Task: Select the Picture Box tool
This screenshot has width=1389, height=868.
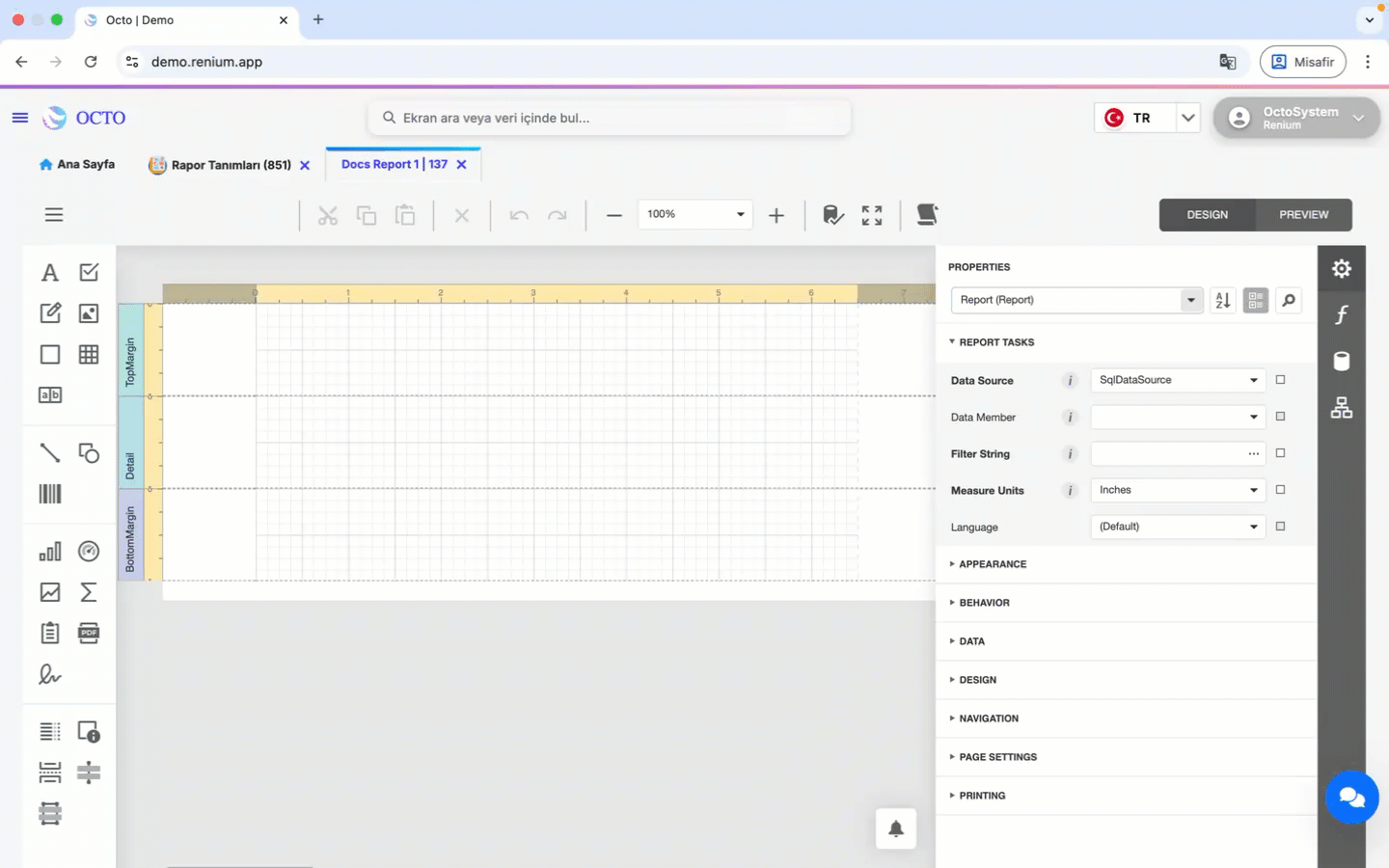Action: pyautogui.click(x=89, y=313)
